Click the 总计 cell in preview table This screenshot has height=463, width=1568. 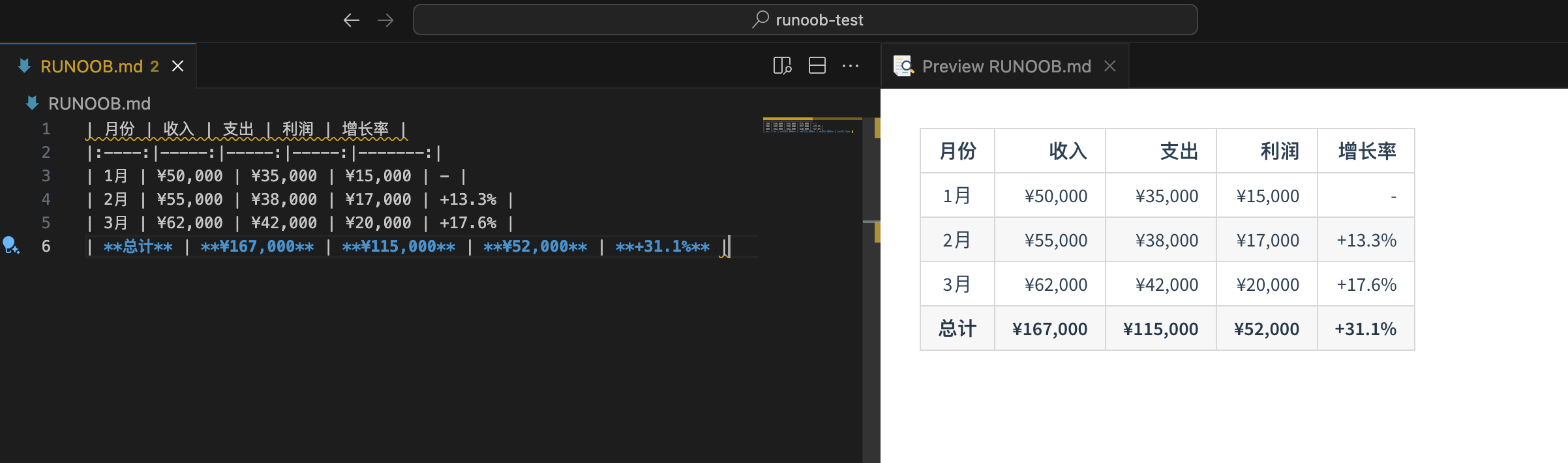click(957, 329)
